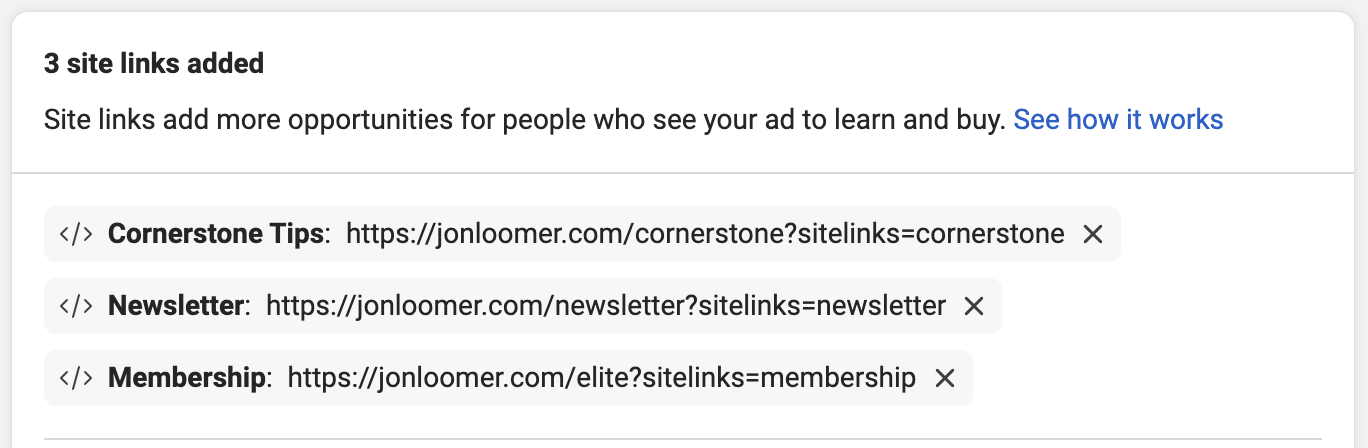
Task: Open the See how it works link
Action: 1118,120
